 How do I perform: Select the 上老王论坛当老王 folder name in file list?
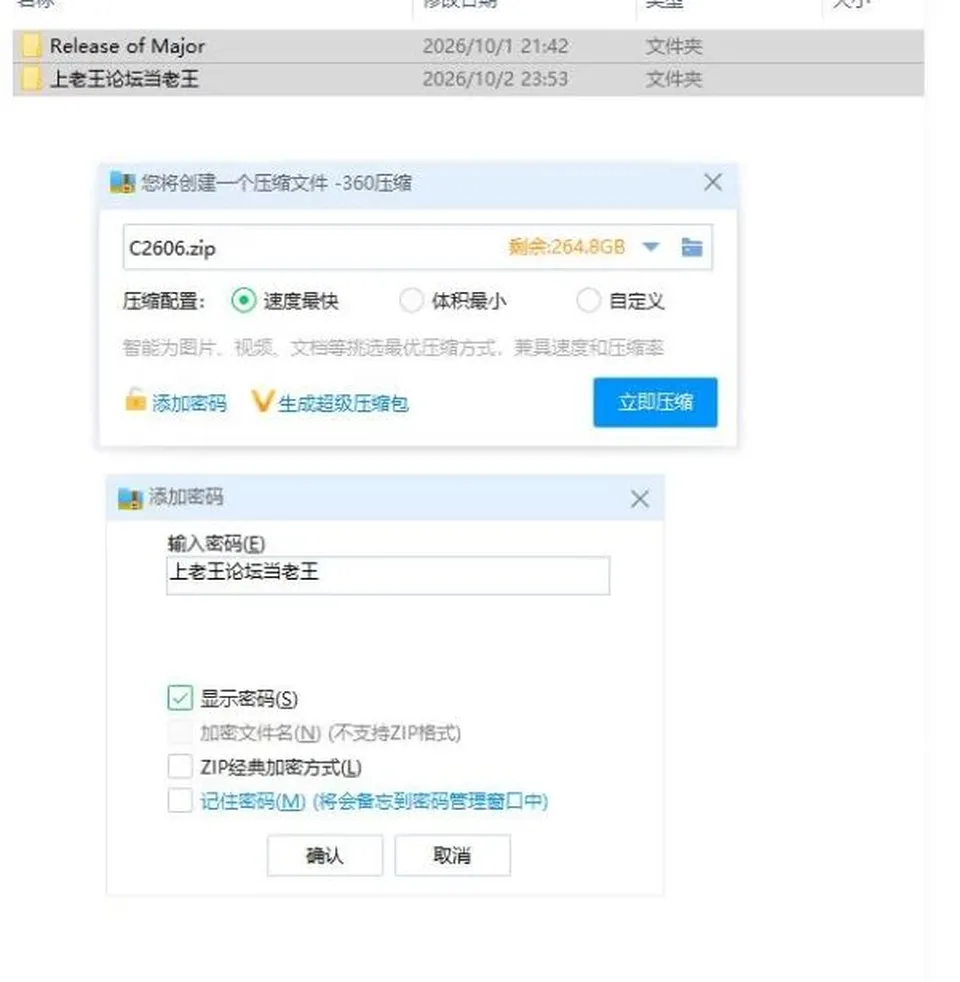click(125, 79)
